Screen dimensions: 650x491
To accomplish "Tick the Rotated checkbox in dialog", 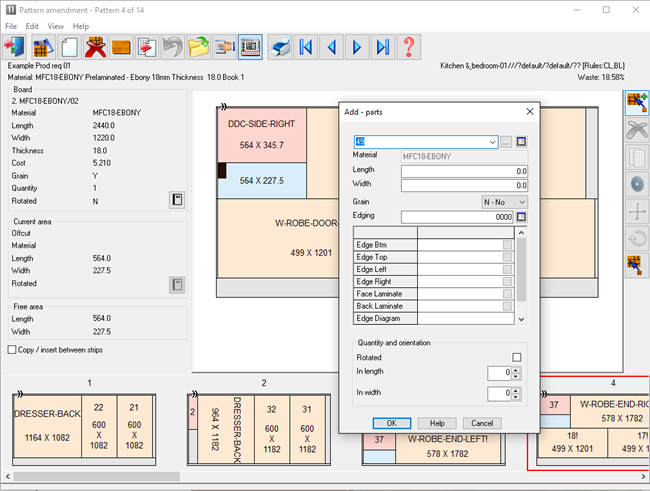I will pyautogui.click(x=517, y=357).
